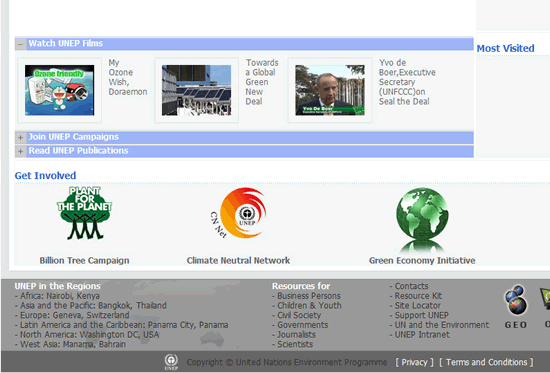Open the Terms and Conditions link
550x373 pixels.
click(x=486, y=362)
